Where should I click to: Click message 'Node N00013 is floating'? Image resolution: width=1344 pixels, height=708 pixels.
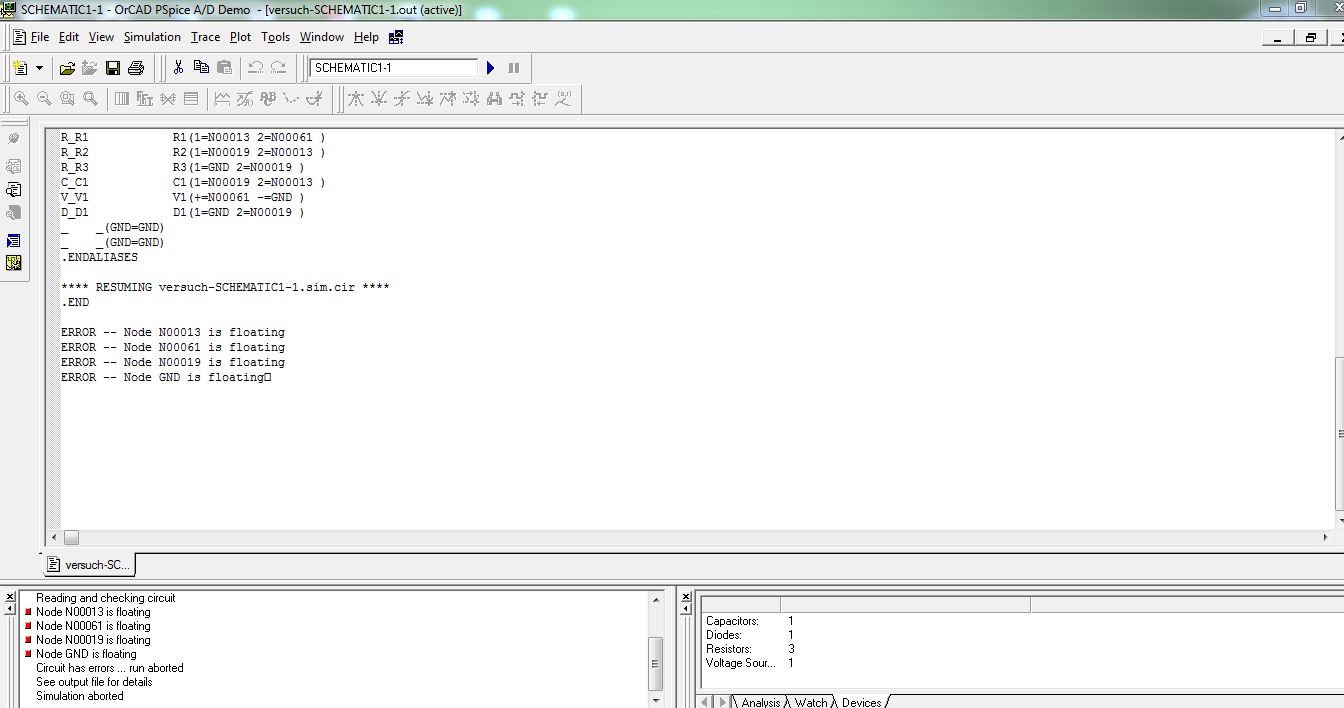[x=93, y=612]
